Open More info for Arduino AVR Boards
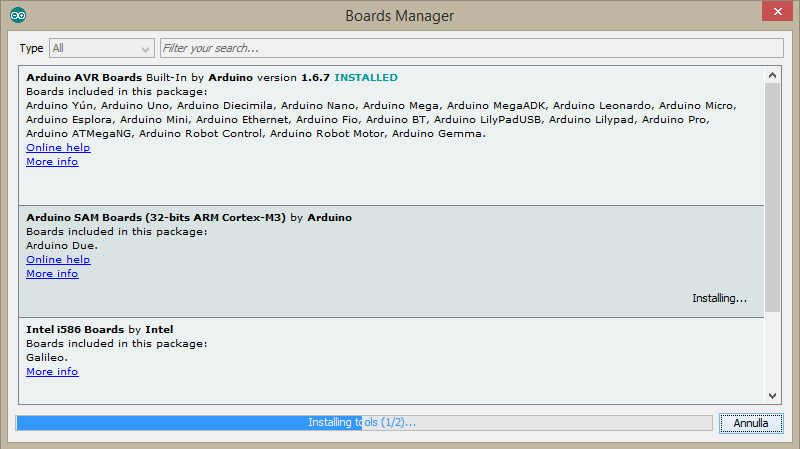The image size is (800, 449). [52, 162]
